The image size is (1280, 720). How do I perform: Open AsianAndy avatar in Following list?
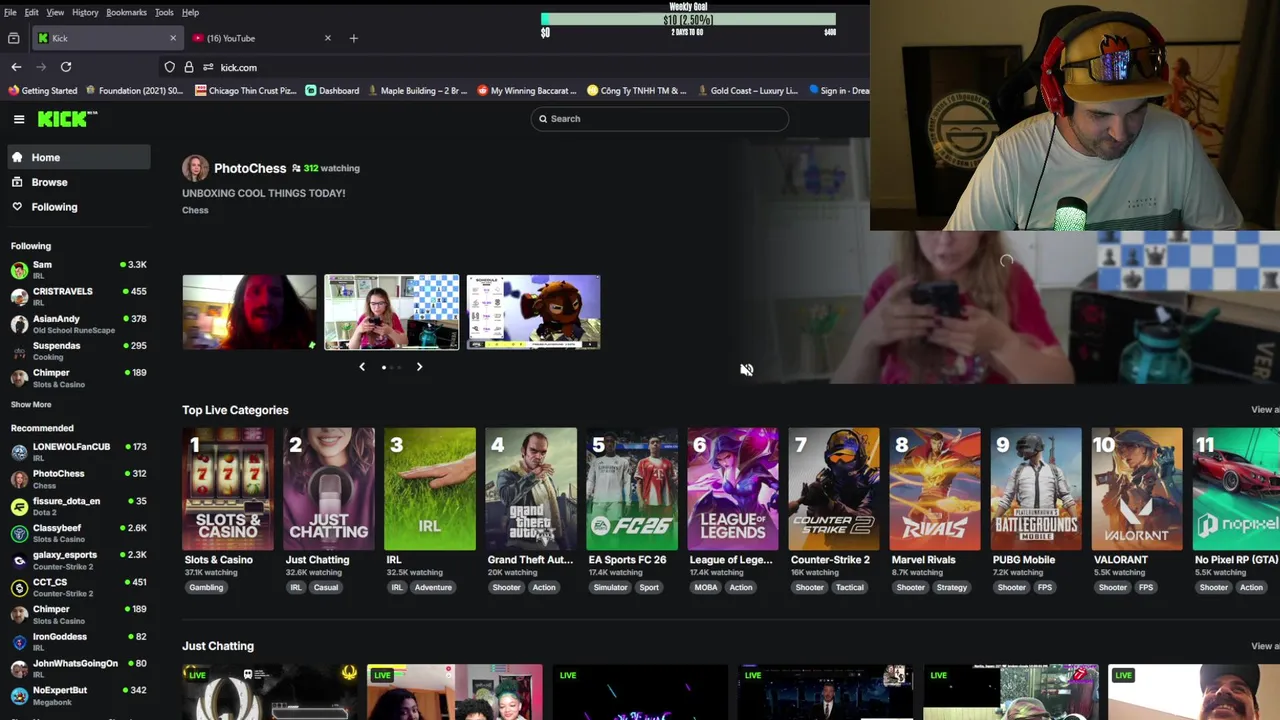(19, 324)
